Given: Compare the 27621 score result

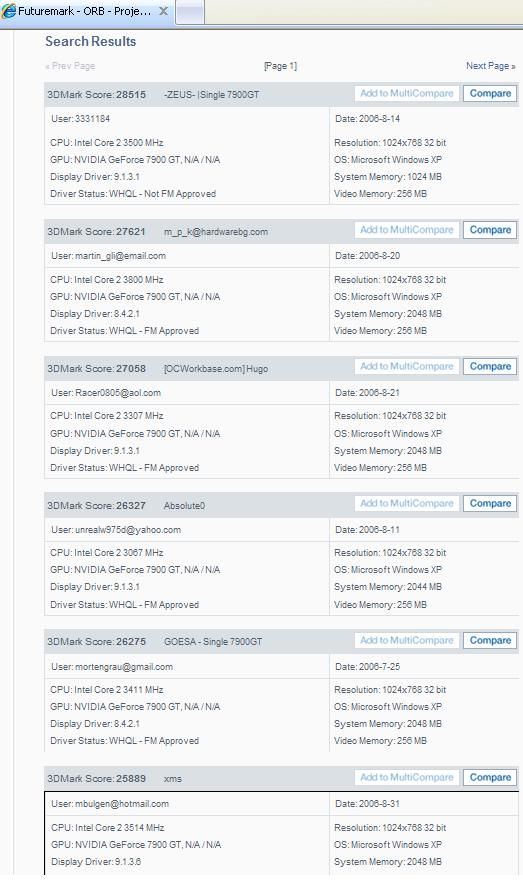Looking at the screenshot, I should click(x=490, y=230).
